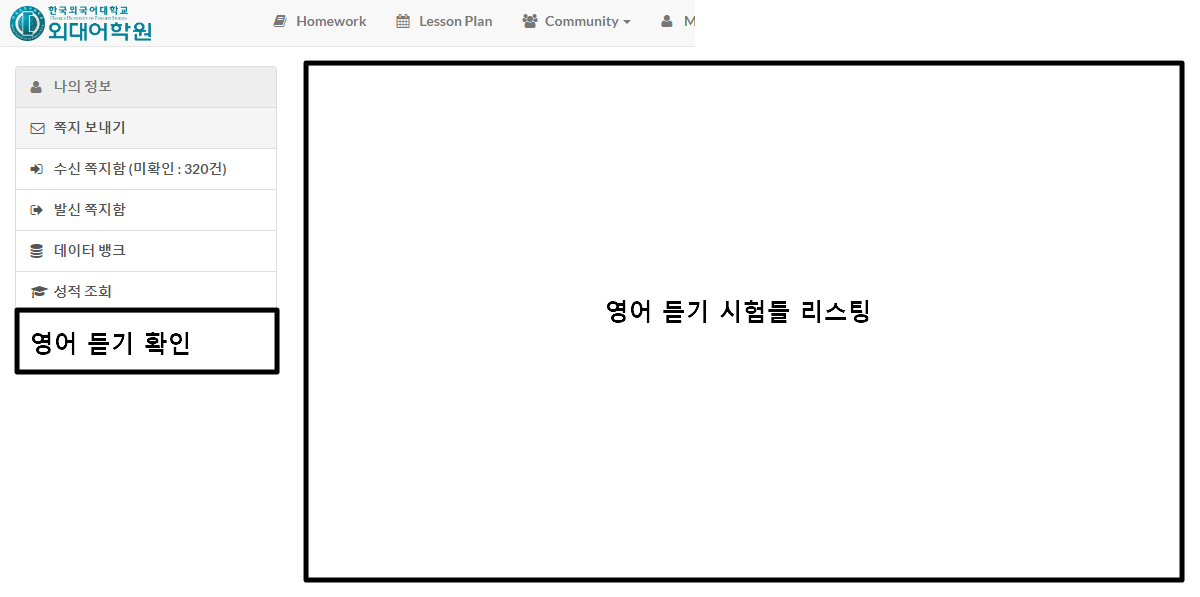The image size is (1200, 597).
Task: Expand the Community dropdown menu
Action: (576, 21)
